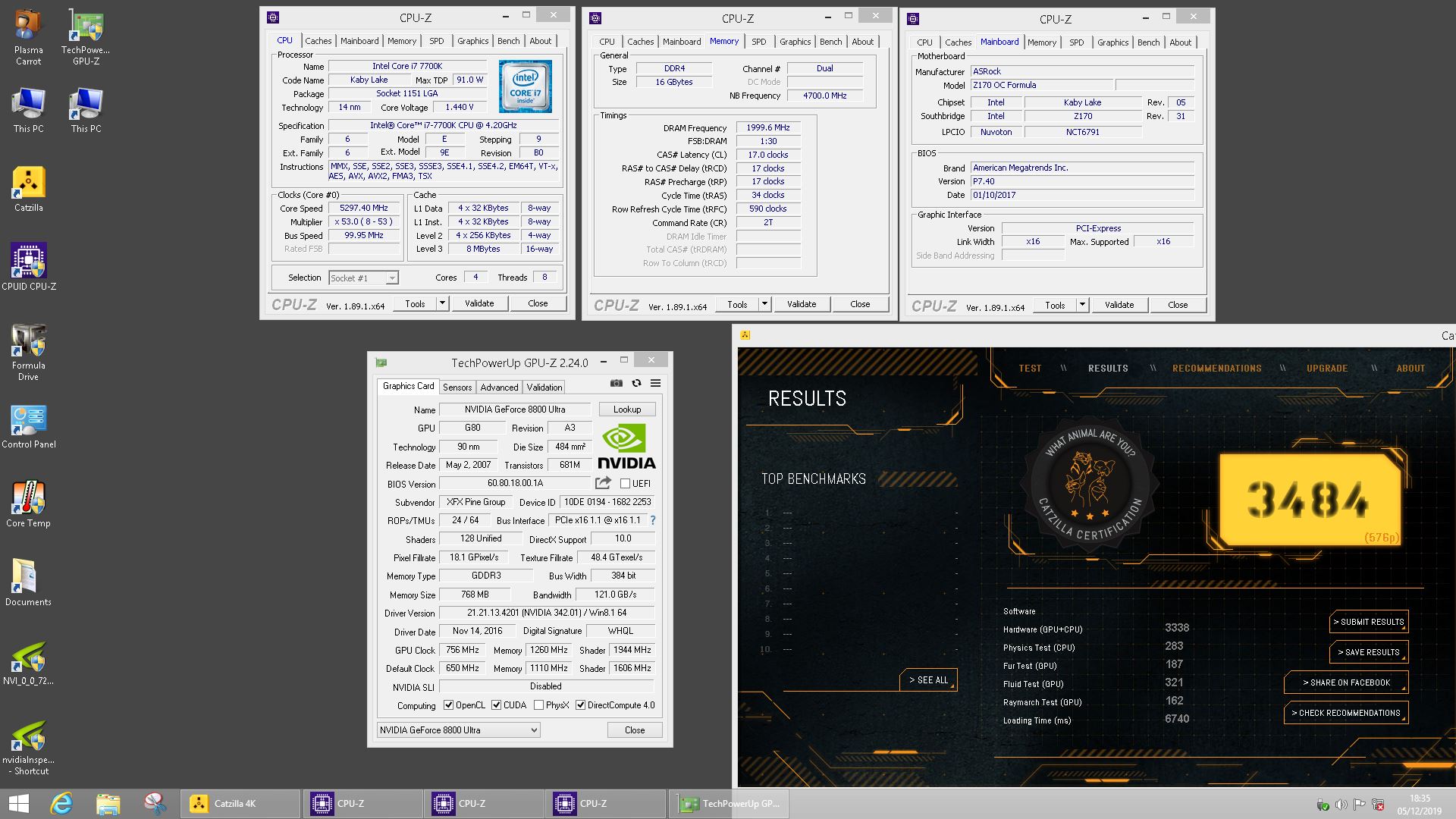Viewport: 1456px width, 819px height.
Task: Click the Bus Interface question mark icon
Action: [x=652, y=520]
